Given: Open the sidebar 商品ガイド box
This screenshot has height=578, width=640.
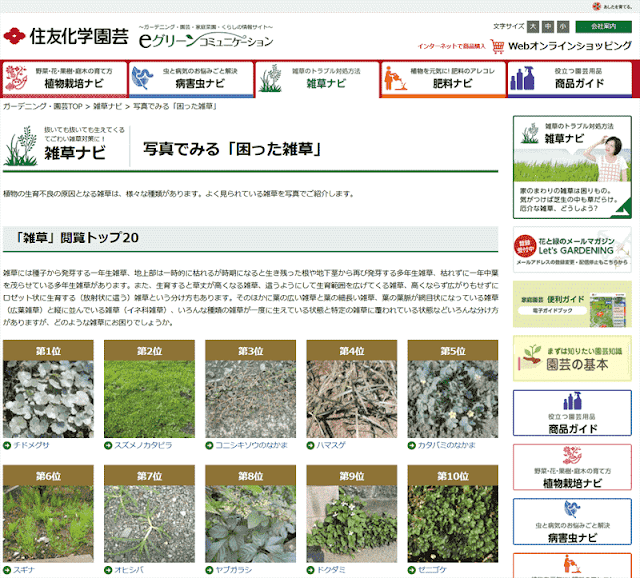Looking at the screenshot, I should [572, 413].
